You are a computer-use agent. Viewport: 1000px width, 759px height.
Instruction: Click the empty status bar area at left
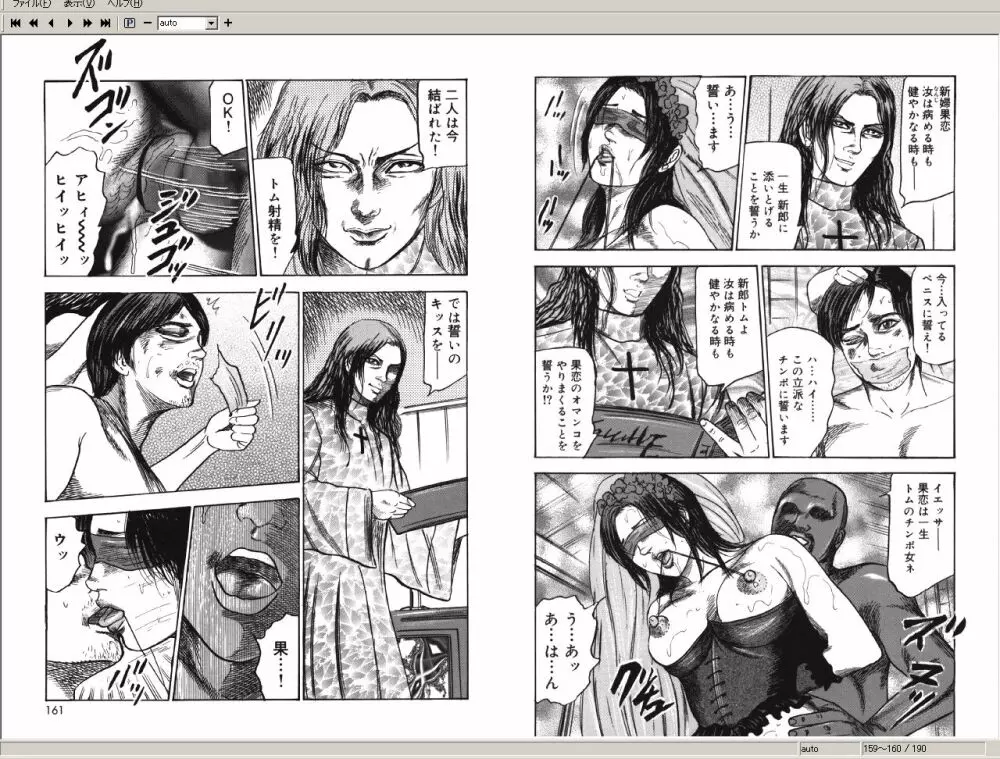click(x=400, y=748)
